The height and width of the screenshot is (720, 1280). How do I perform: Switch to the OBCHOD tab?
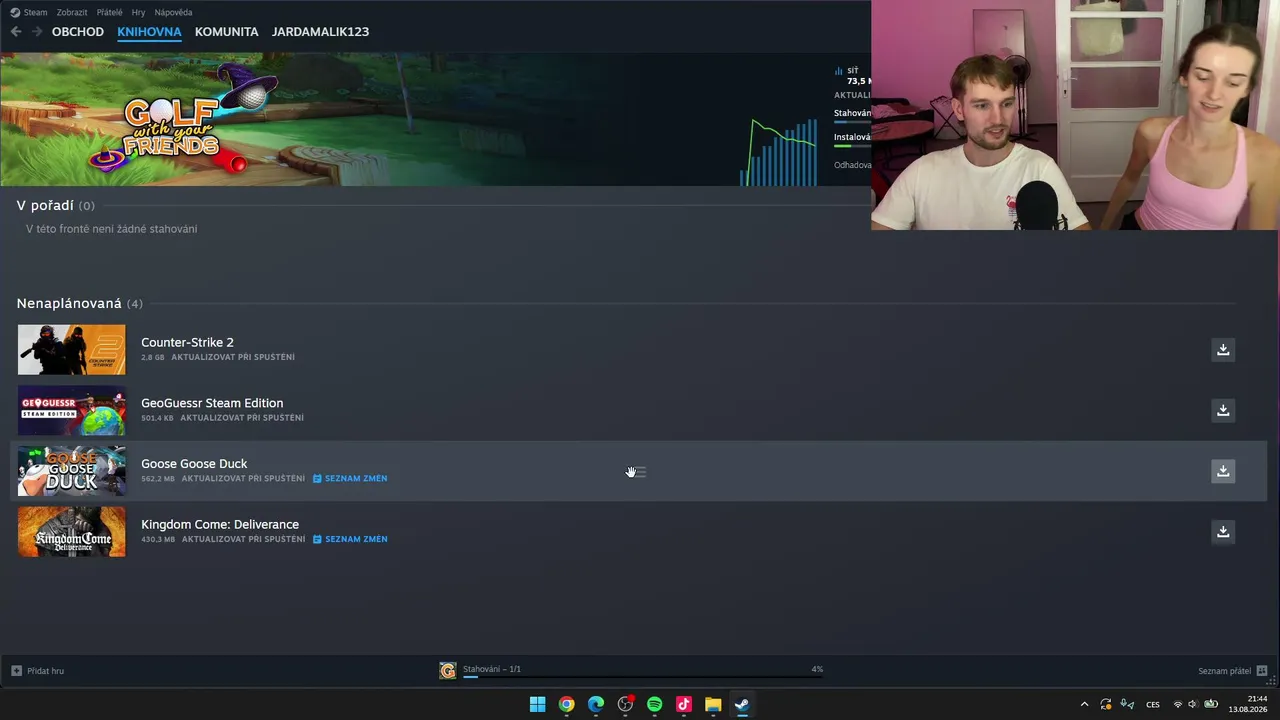pyautogui.click(x=78, y=32)
